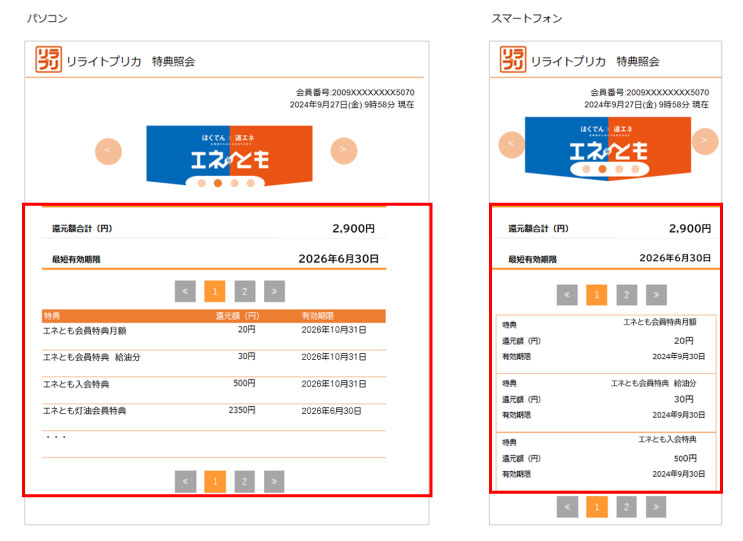Select page 2 in パソコン upper pager
Viewport: 743px width, 541px height.
pos(245,291)
